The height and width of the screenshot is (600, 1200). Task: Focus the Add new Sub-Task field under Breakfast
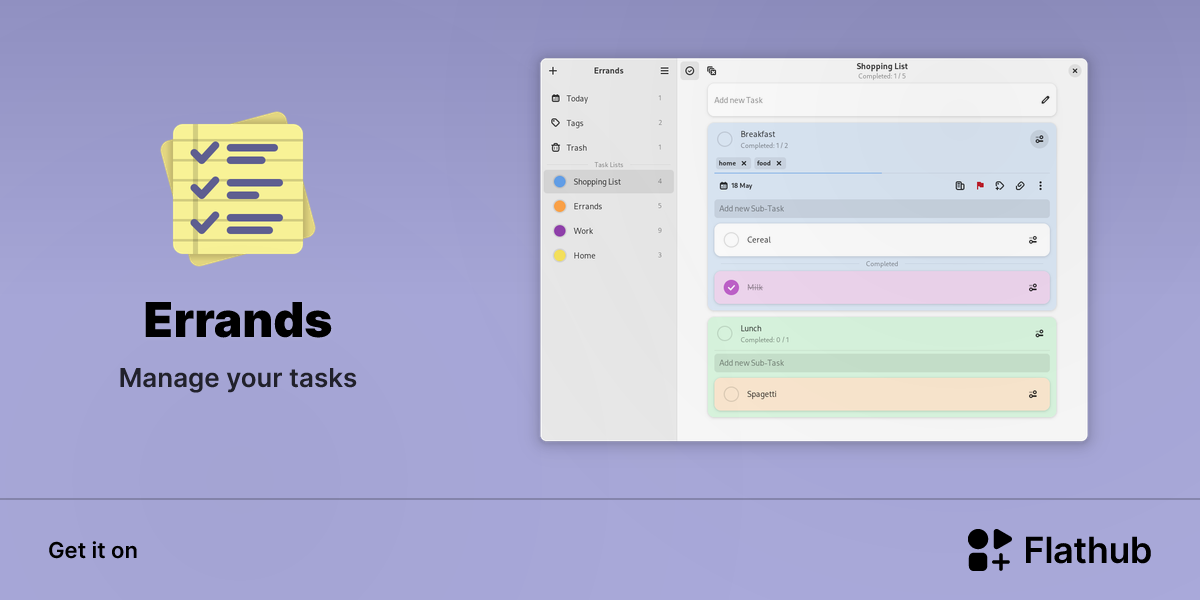(882, 208)
